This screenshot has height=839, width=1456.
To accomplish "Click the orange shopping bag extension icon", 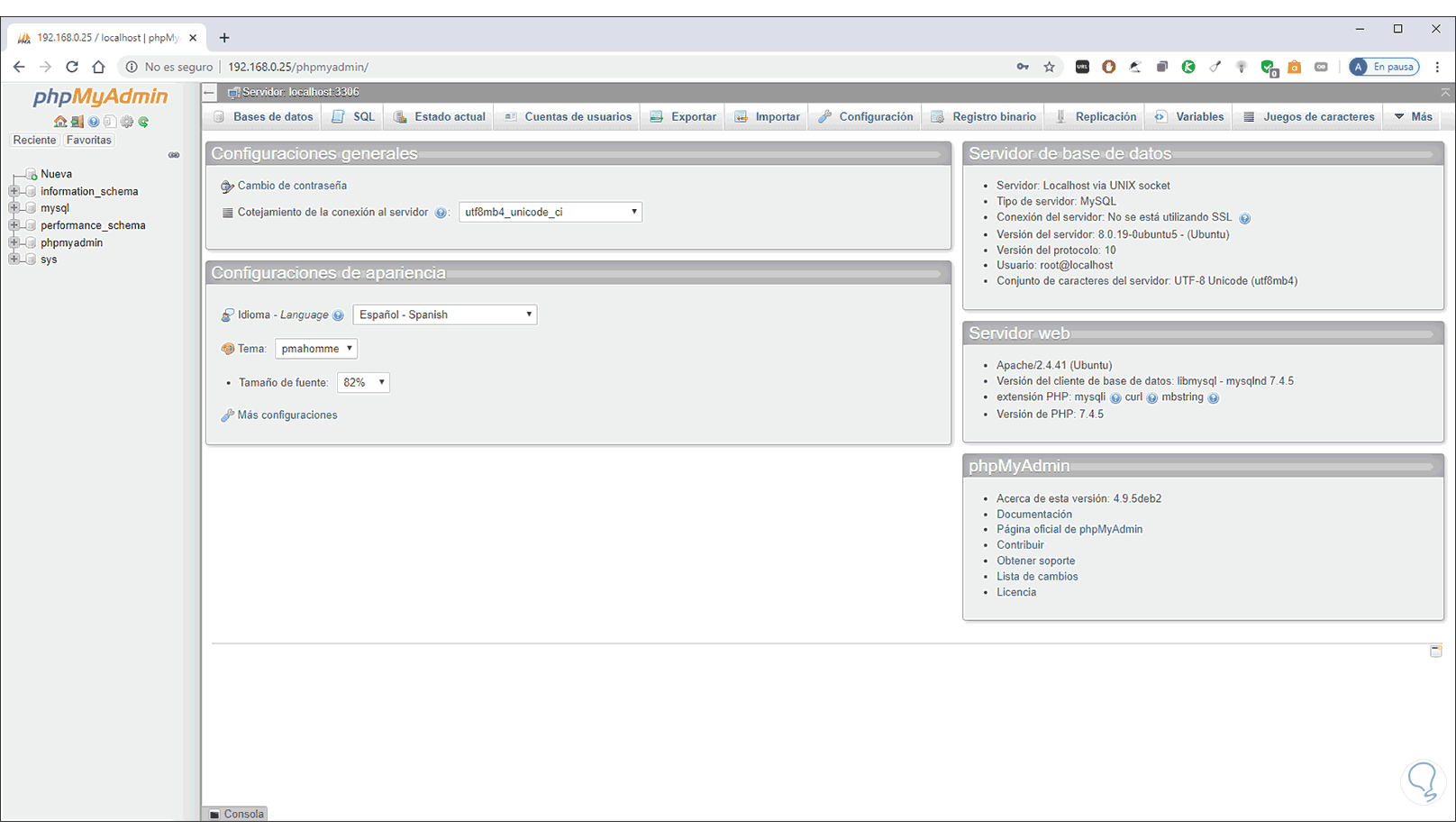I will tap(1295, 67).
